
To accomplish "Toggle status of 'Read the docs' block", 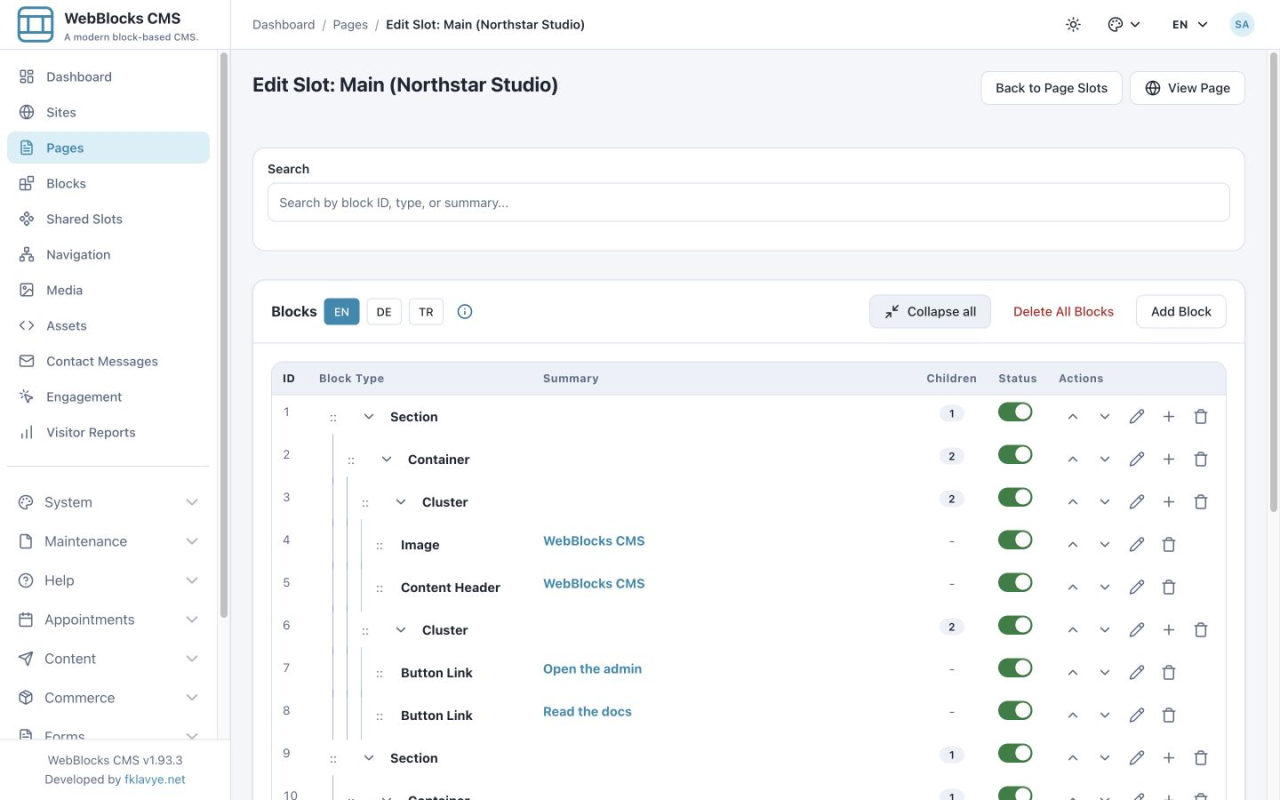I will [1015, 711].
